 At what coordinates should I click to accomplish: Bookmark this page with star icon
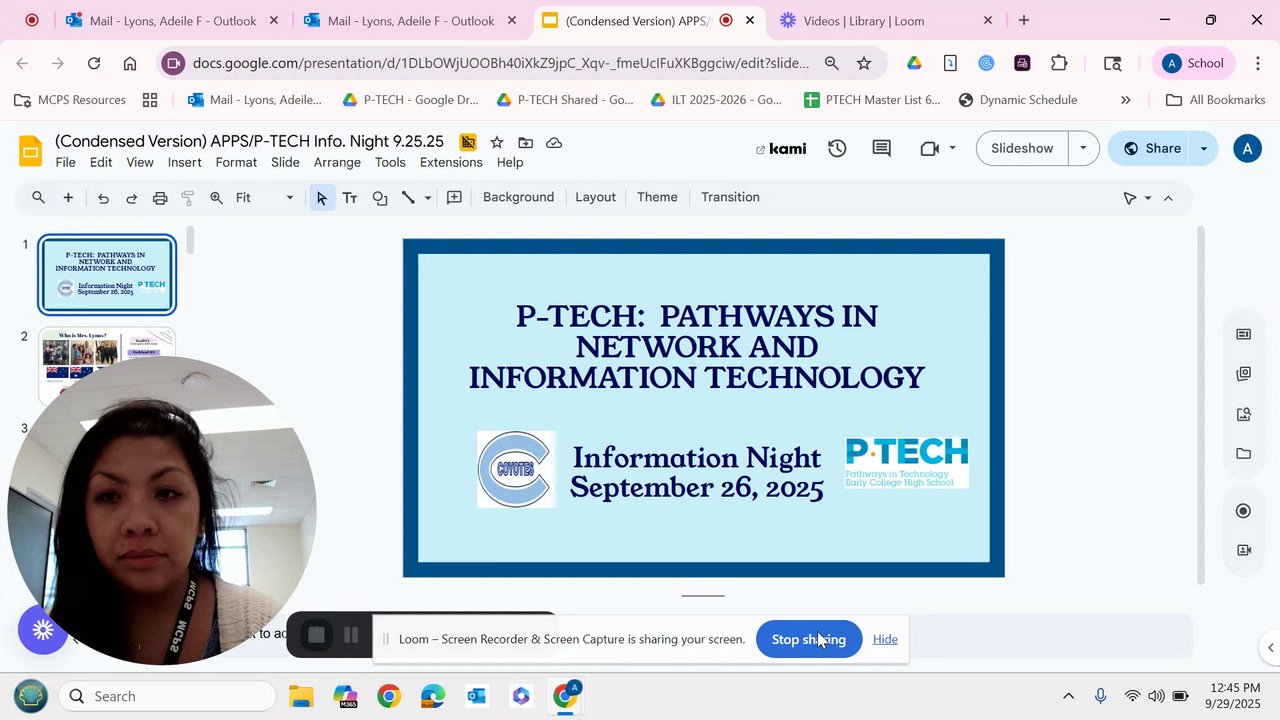pos(864,63)
